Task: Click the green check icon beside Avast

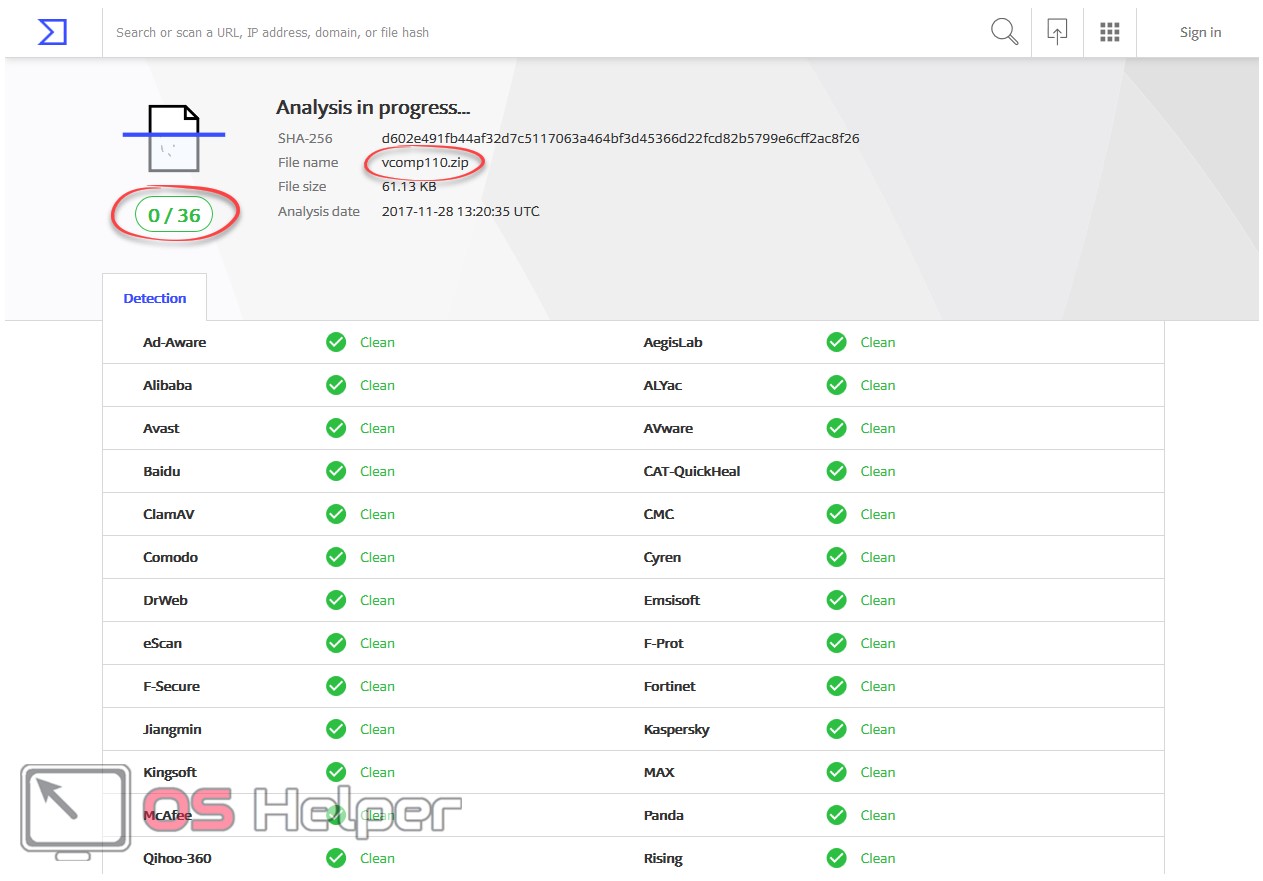Action: 336,428
